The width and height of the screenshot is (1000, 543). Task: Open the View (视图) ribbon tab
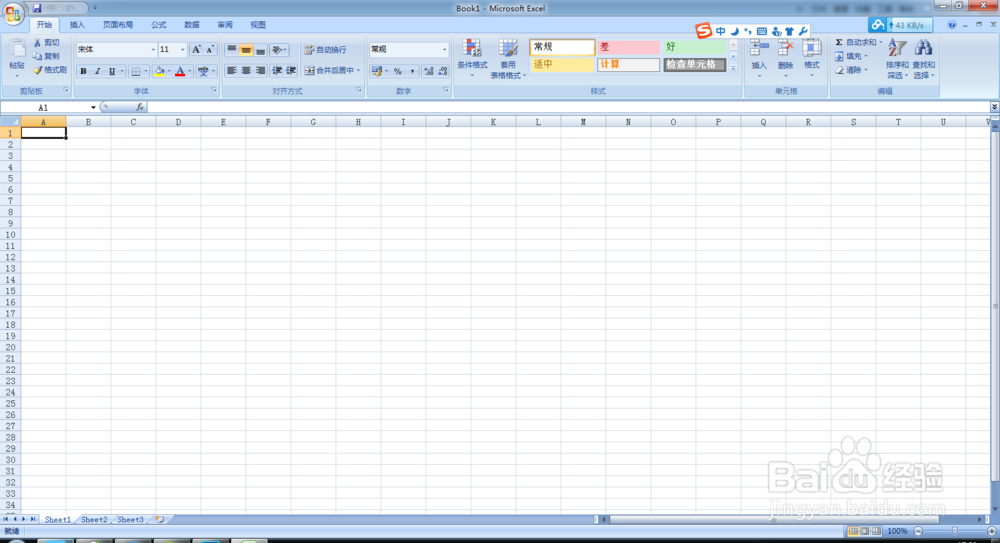(x=258, y=25)
